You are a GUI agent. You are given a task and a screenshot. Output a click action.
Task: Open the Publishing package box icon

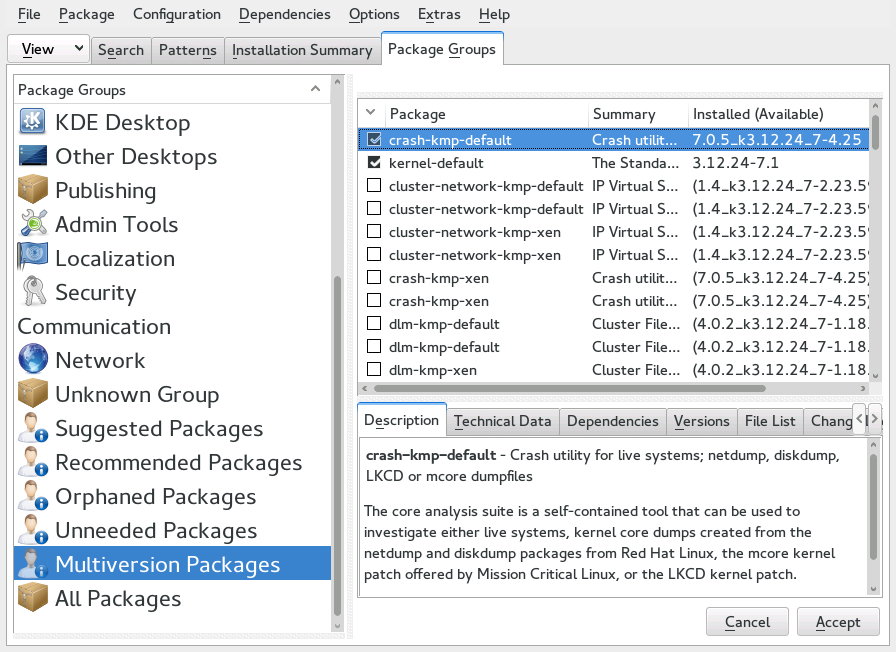click(33, 190)
